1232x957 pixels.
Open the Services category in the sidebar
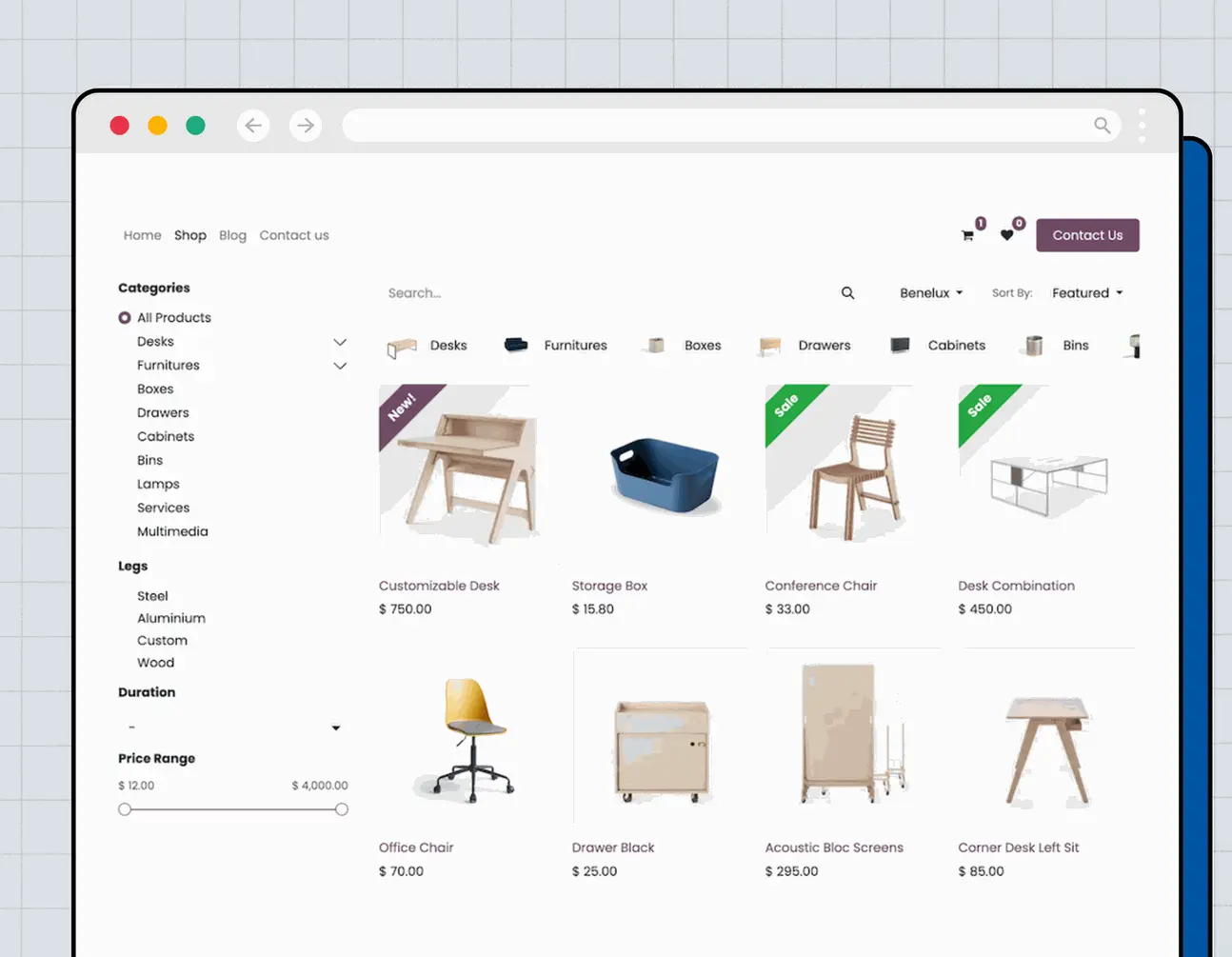tap(163, 508)
